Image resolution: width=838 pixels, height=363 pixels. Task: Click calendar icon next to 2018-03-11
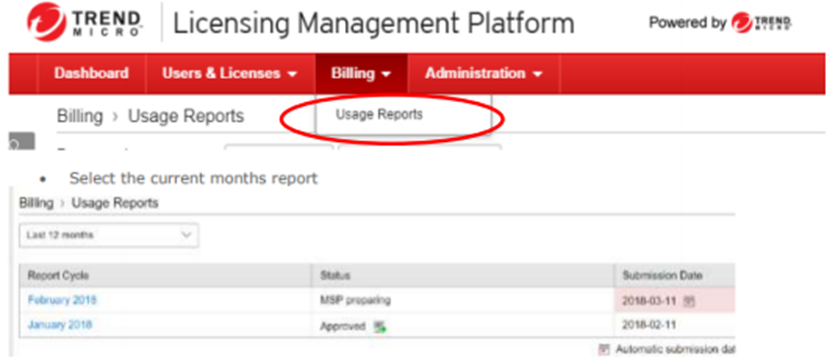coord(689,302)
